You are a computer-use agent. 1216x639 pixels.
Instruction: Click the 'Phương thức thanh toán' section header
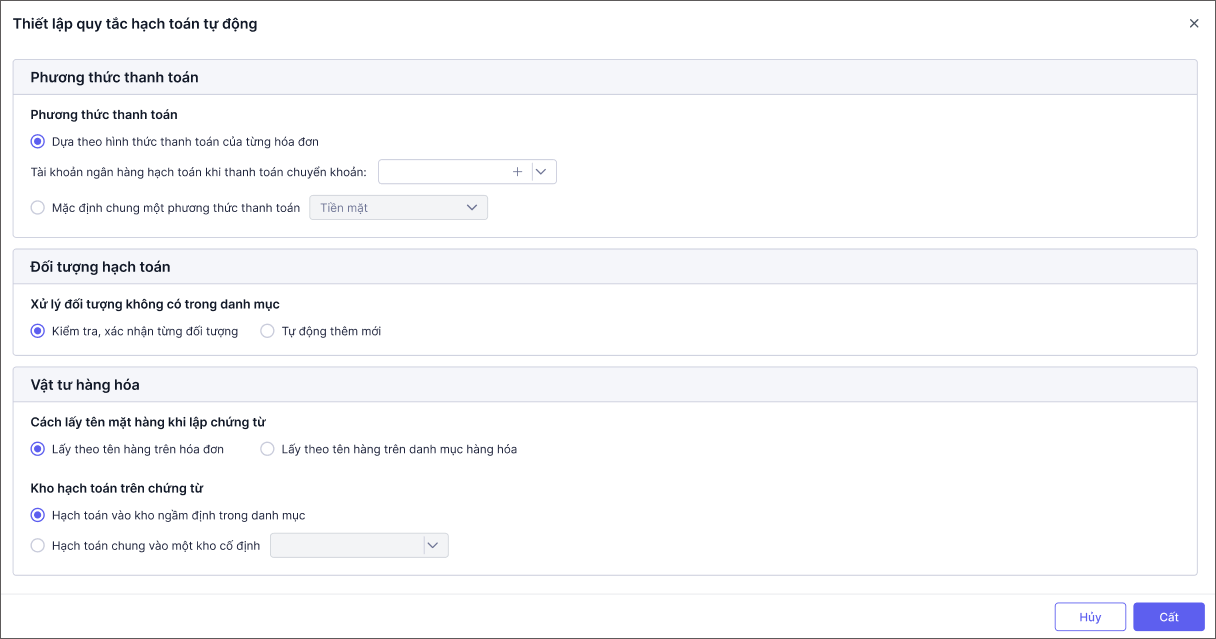[114, 77]
